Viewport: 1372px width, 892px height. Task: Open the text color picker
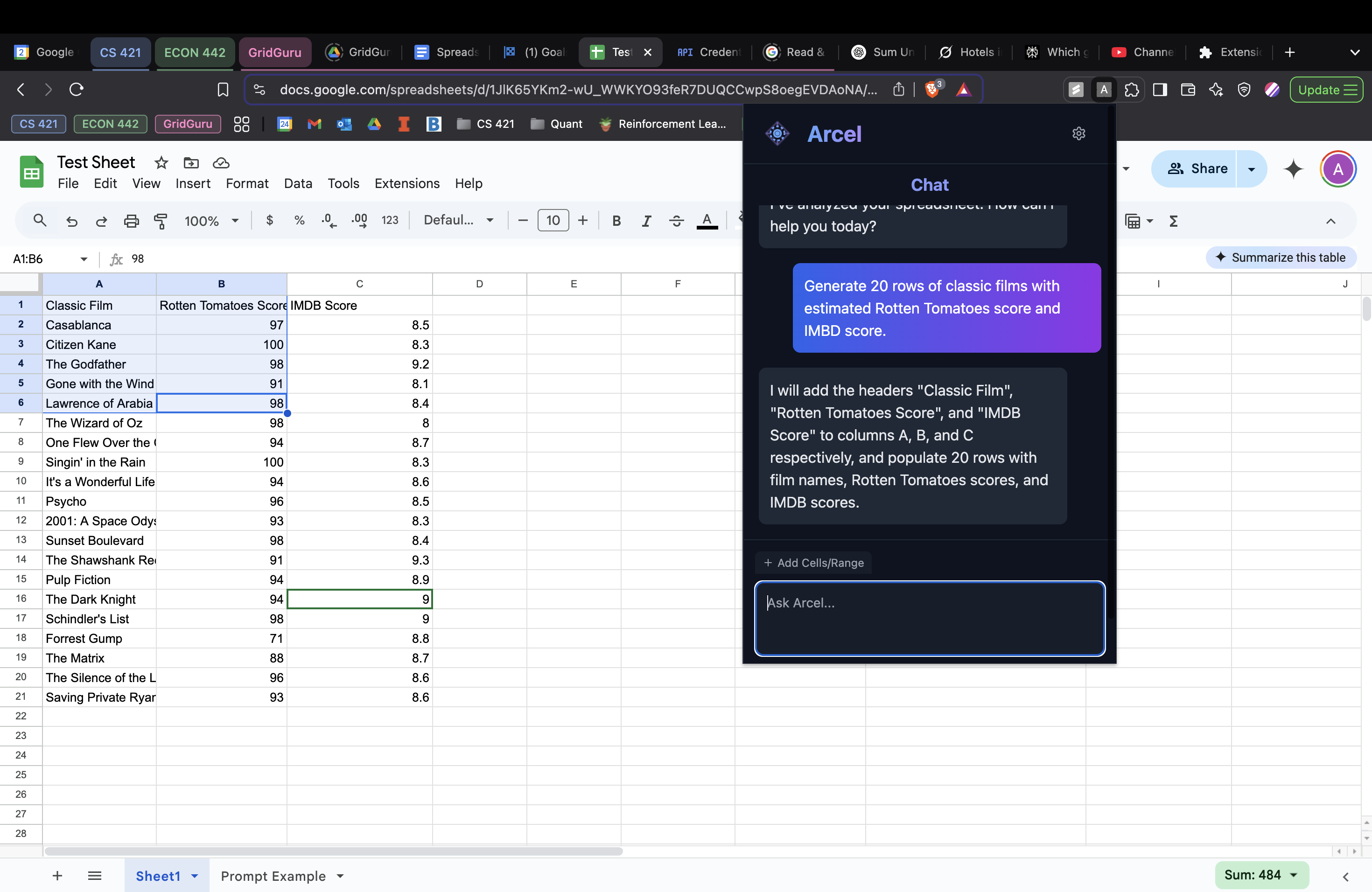[x=707, y=221]
